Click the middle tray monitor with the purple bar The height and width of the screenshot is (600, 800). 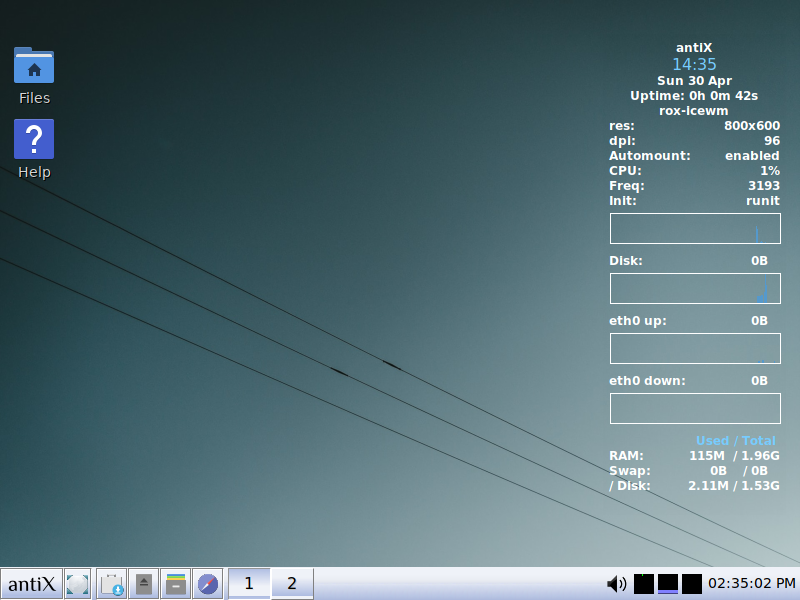668,583
